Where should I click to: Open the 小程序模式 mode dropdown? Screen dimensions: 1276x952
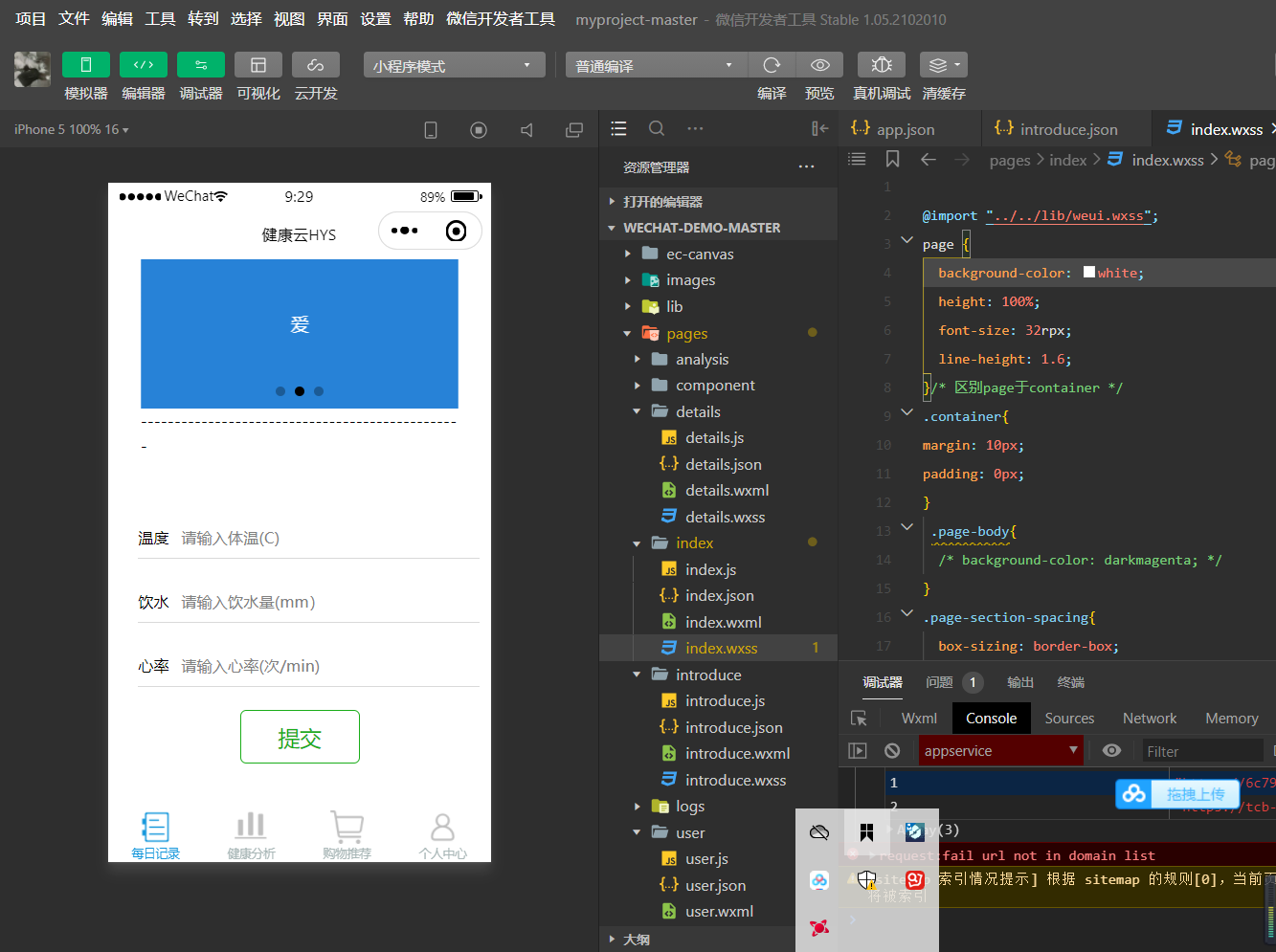click(454, 65)
